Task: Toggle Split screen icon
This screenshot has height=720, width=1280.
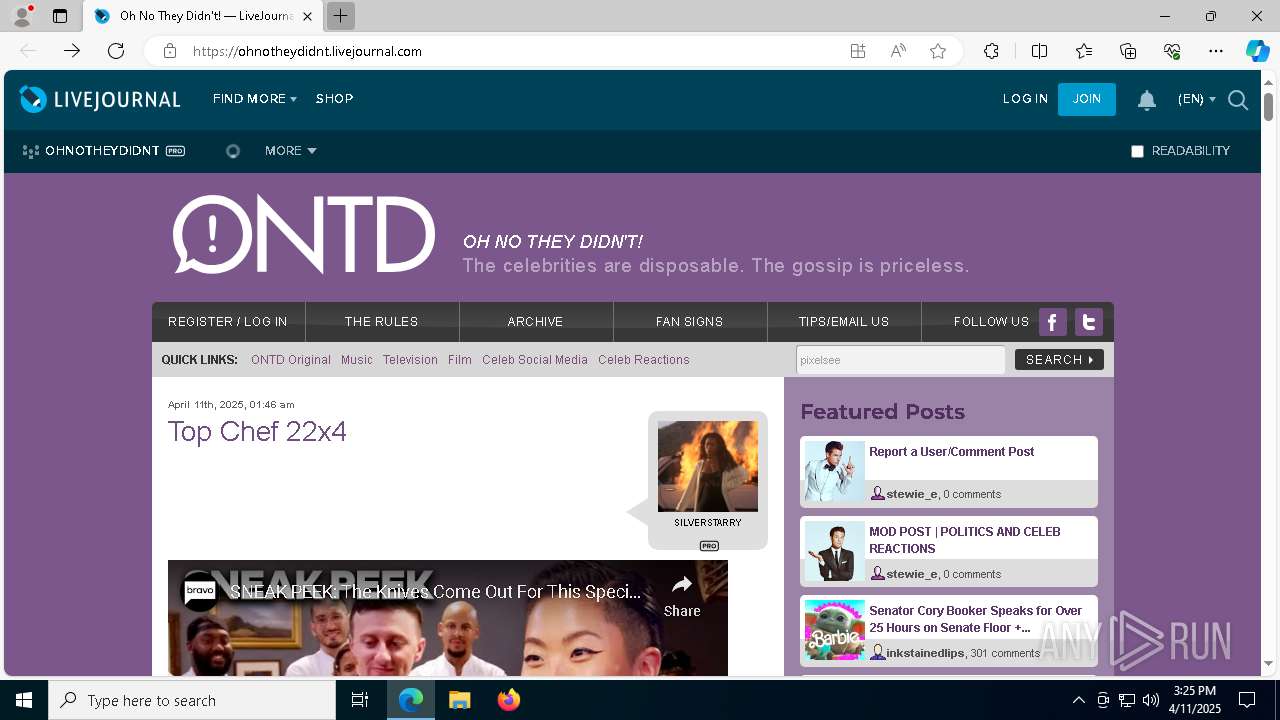Action: pyautogui.click(x=1039, y=51)
